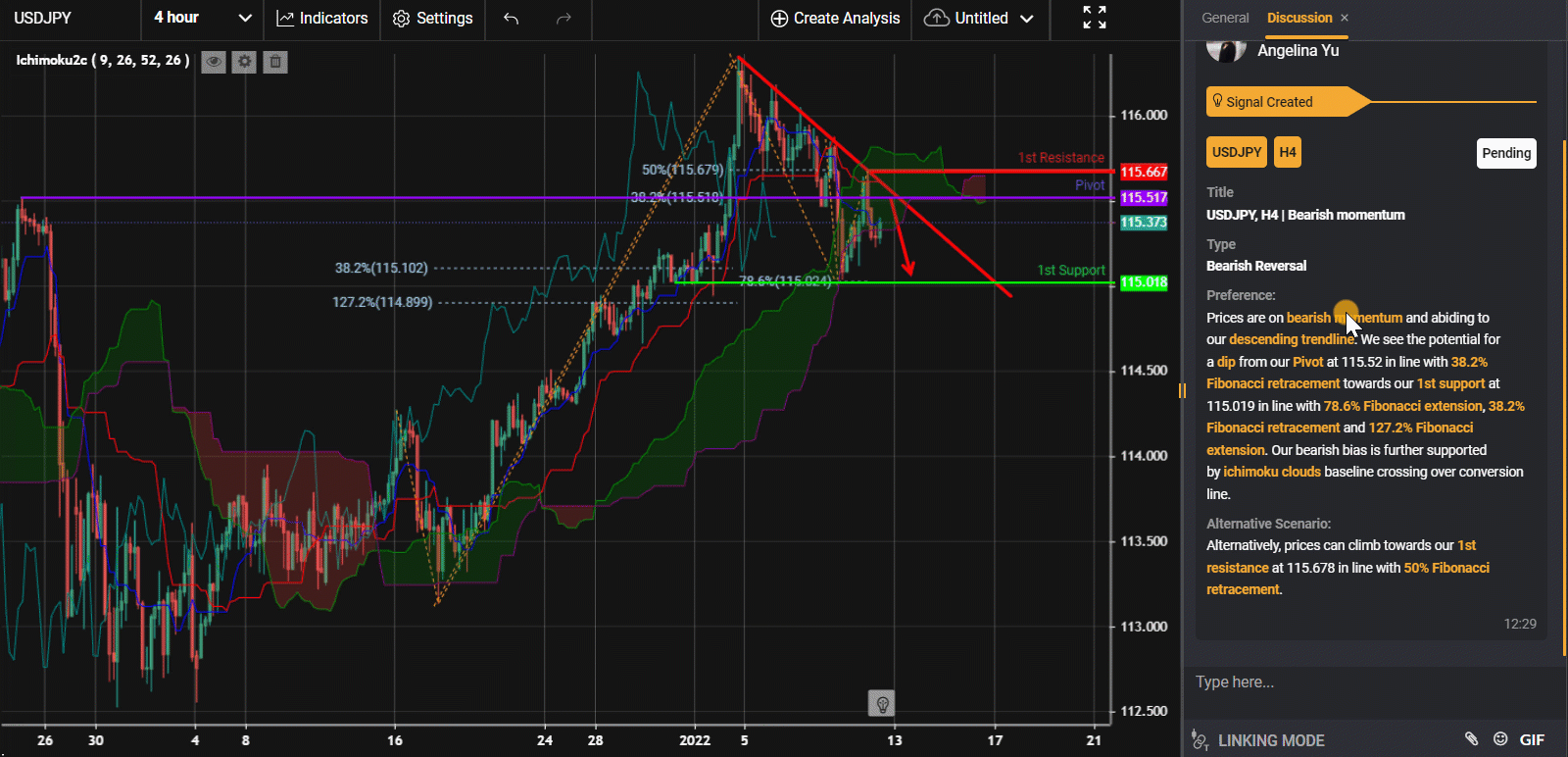1568x757 pixels.
Task: Undo the last chart action
Action: [x=511, y=18]
